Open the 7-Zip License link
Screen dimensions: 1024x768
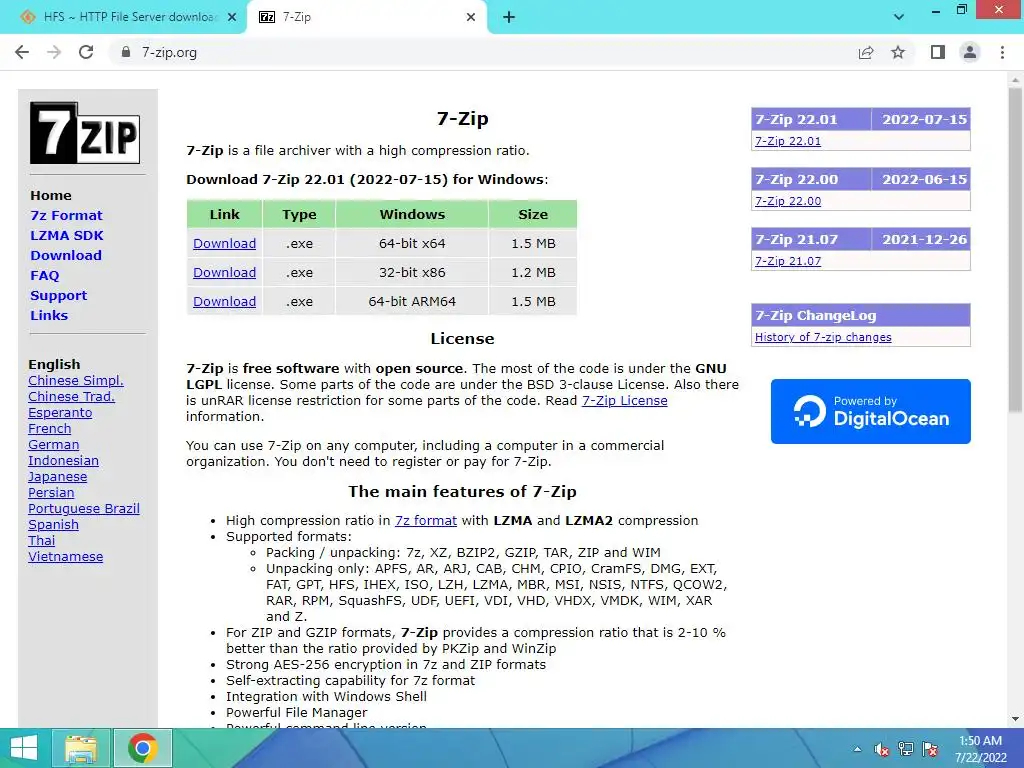coord(624,400)
